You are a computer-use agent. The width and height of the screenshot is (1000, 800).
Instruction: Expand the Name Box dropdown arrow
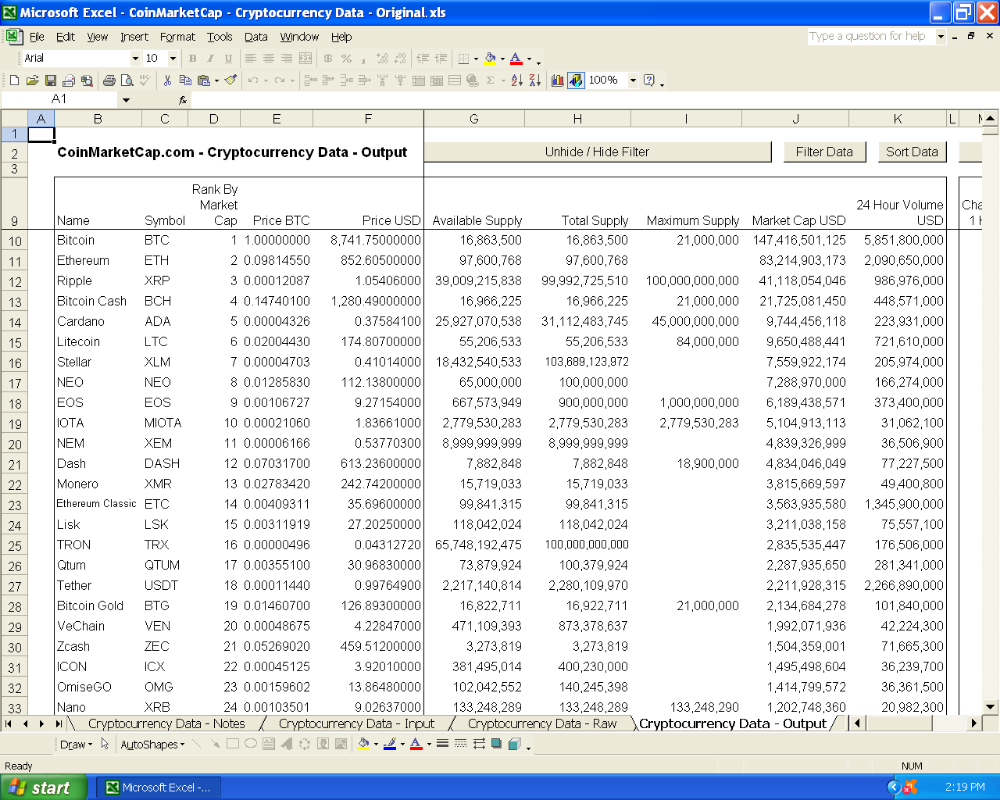coord(126,100)
